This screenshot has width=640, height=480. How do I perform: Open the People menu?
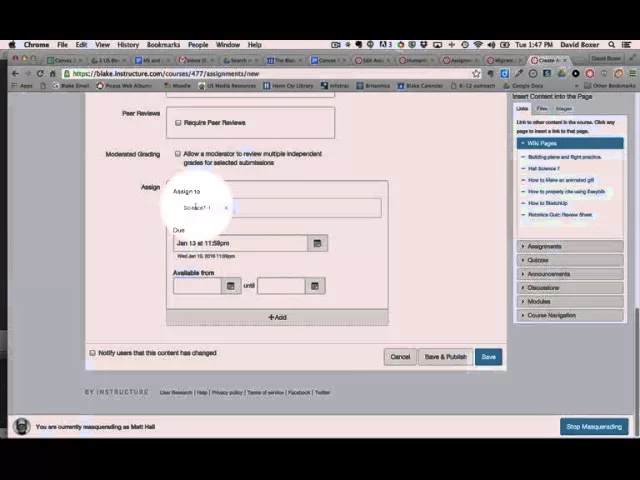click(198, 45)
